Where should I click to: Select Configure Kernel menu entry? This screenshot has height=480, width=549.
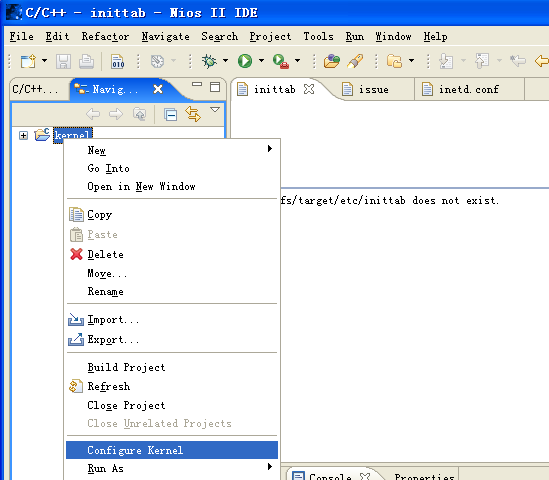[172, 450]
